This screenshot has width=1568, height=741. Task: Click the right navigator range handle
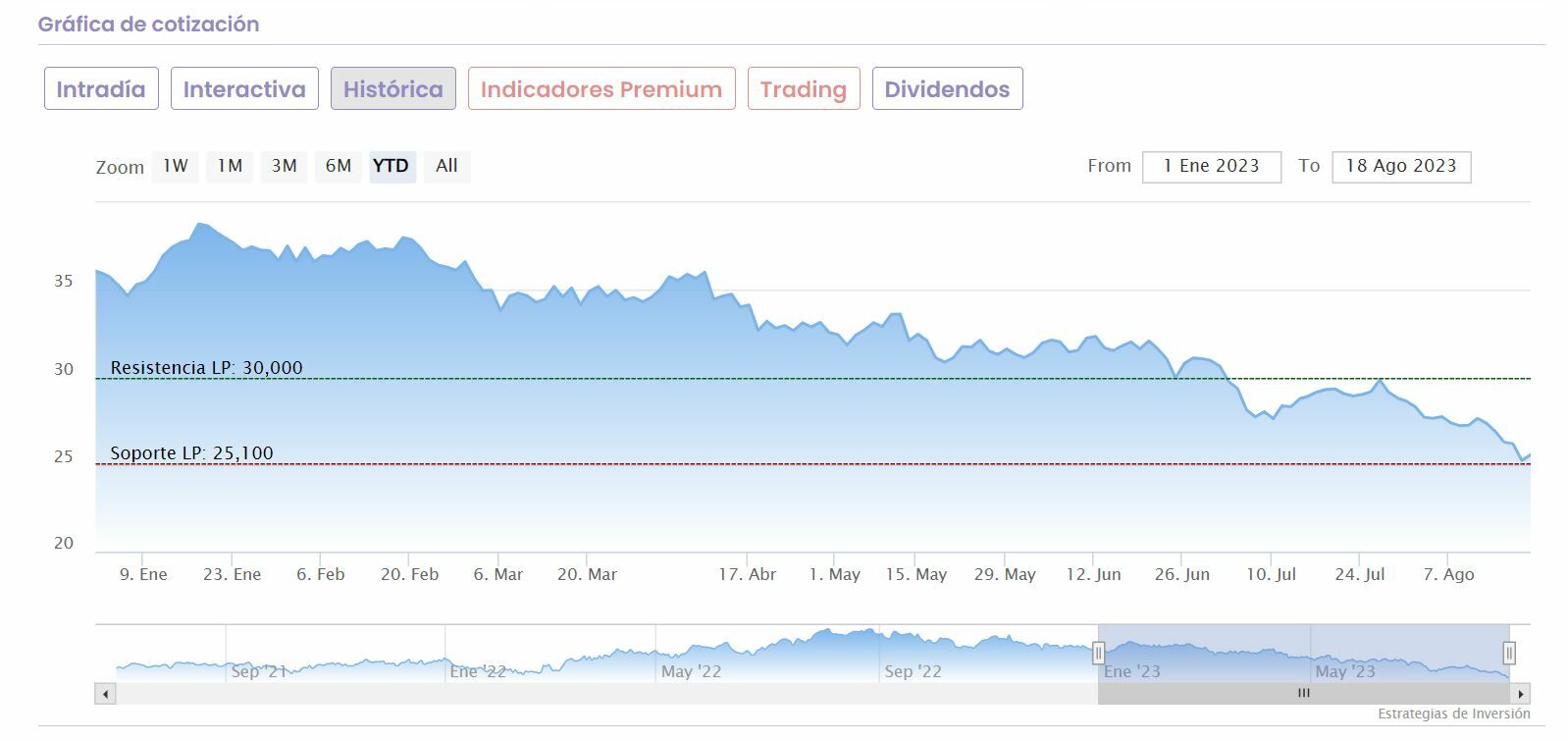(x=1509, y=653)
